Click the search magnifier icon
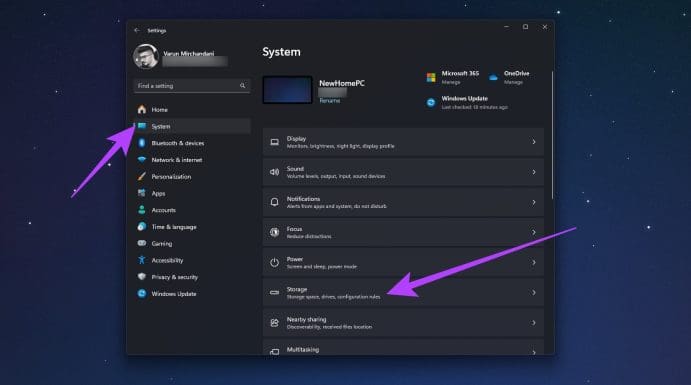The height and width of the screenshot is (385, 691). tap(242, 86)
